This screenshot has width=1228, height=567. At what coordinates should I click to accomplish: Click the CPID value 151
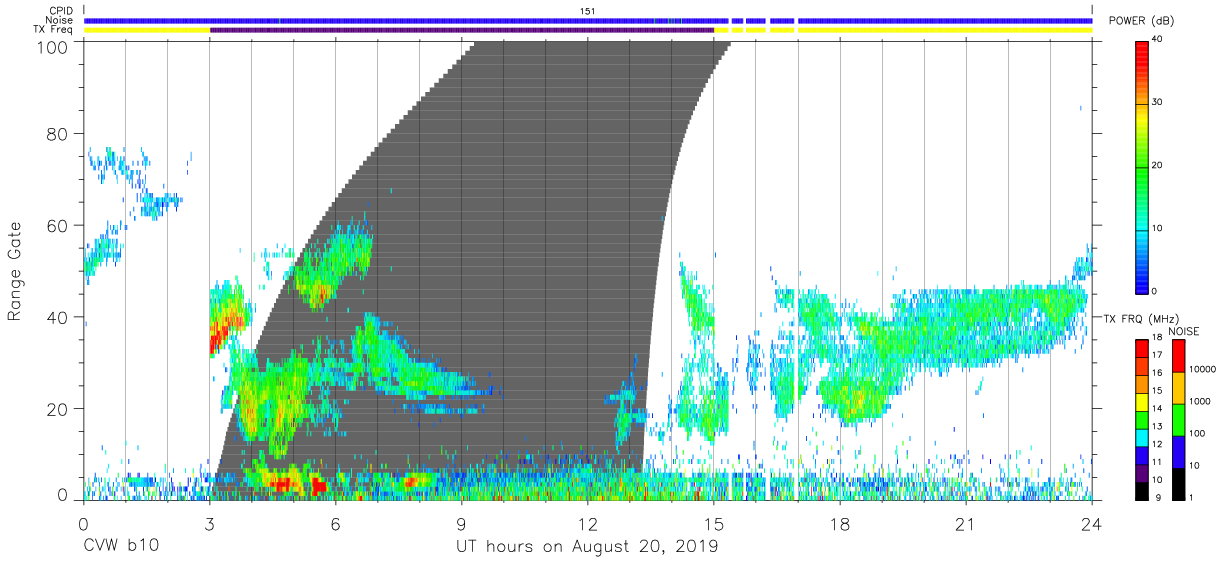tap(588, 11)
